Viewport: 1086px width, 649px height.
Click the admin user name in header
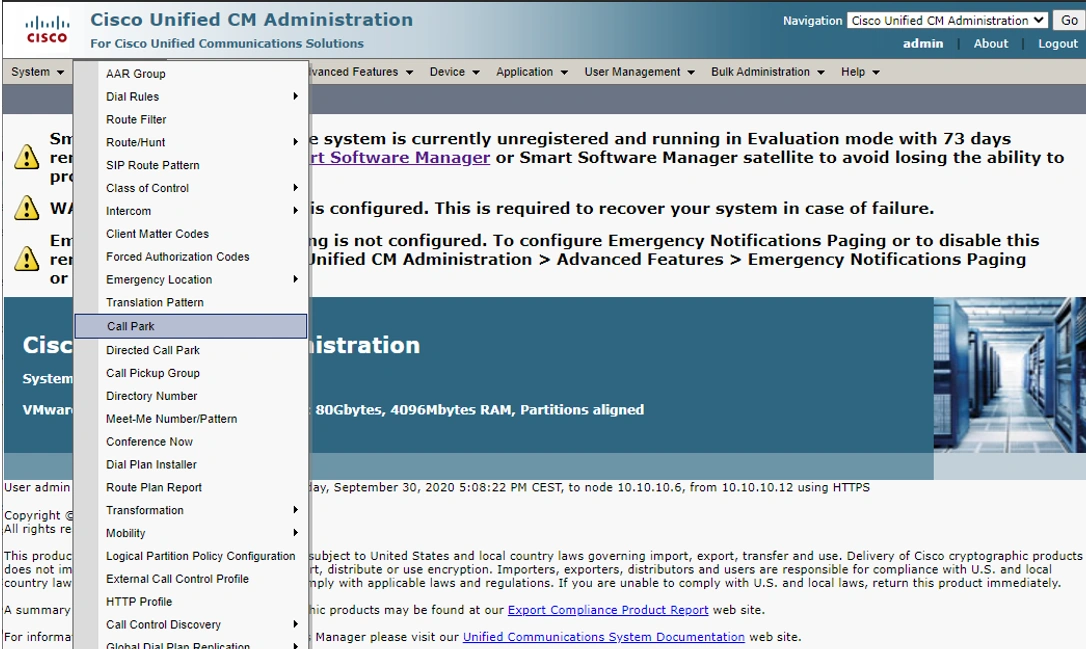click(x=923, y=43)
